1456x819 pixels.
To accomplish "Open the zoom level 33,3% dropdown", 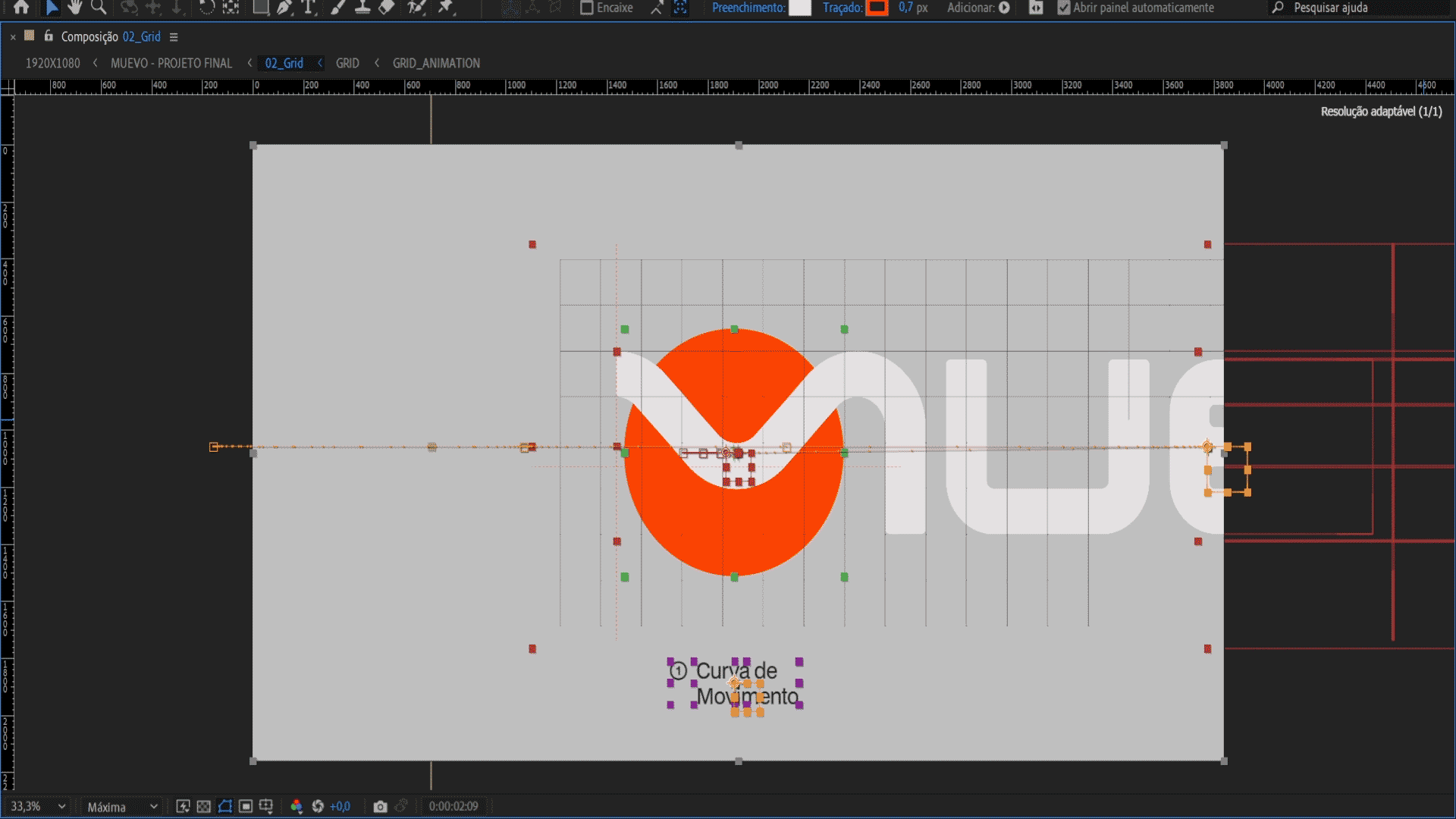I will 38,806.
